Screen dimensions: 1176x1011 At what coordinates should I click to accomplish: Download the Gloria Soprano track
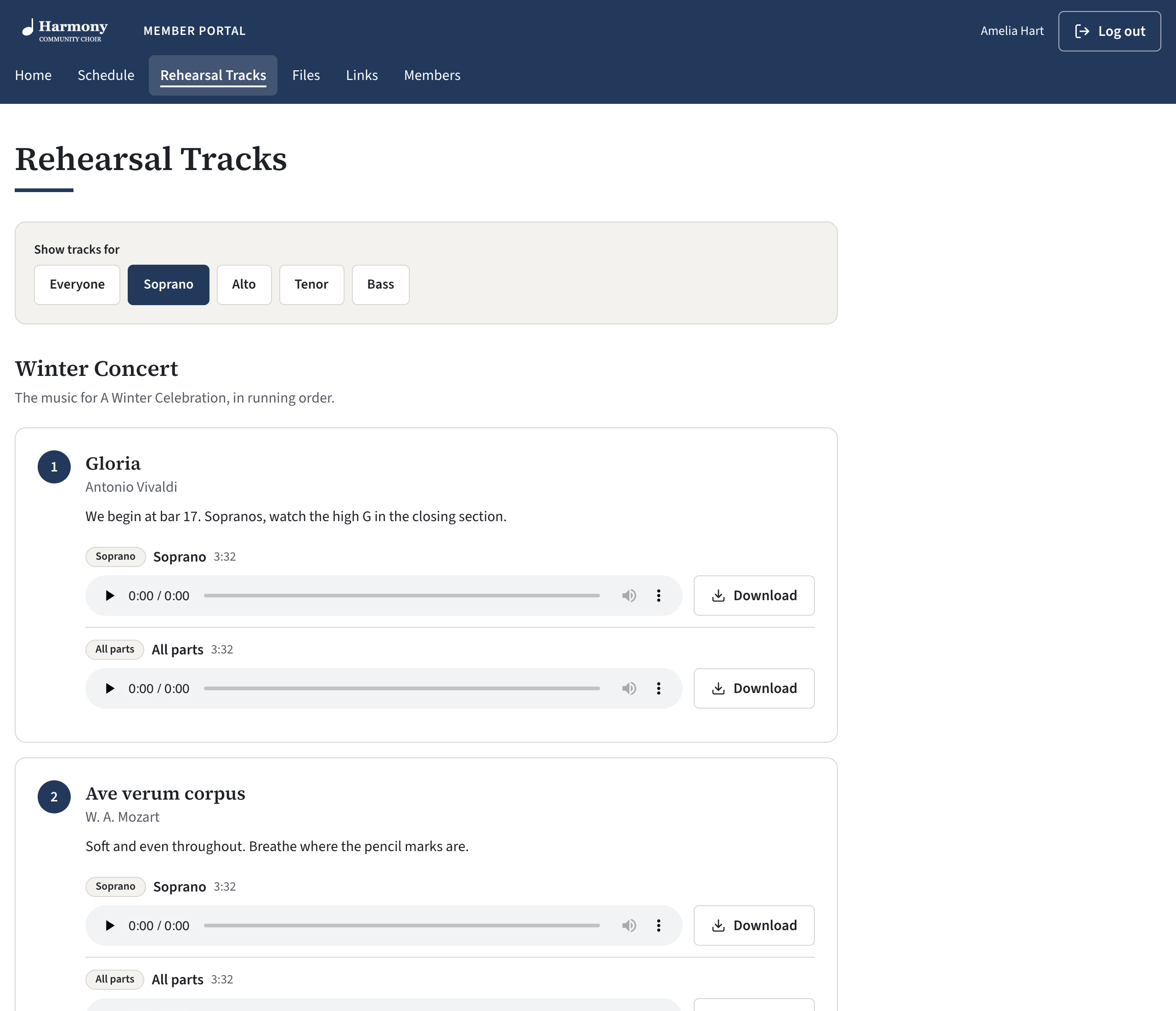point(754,596)
